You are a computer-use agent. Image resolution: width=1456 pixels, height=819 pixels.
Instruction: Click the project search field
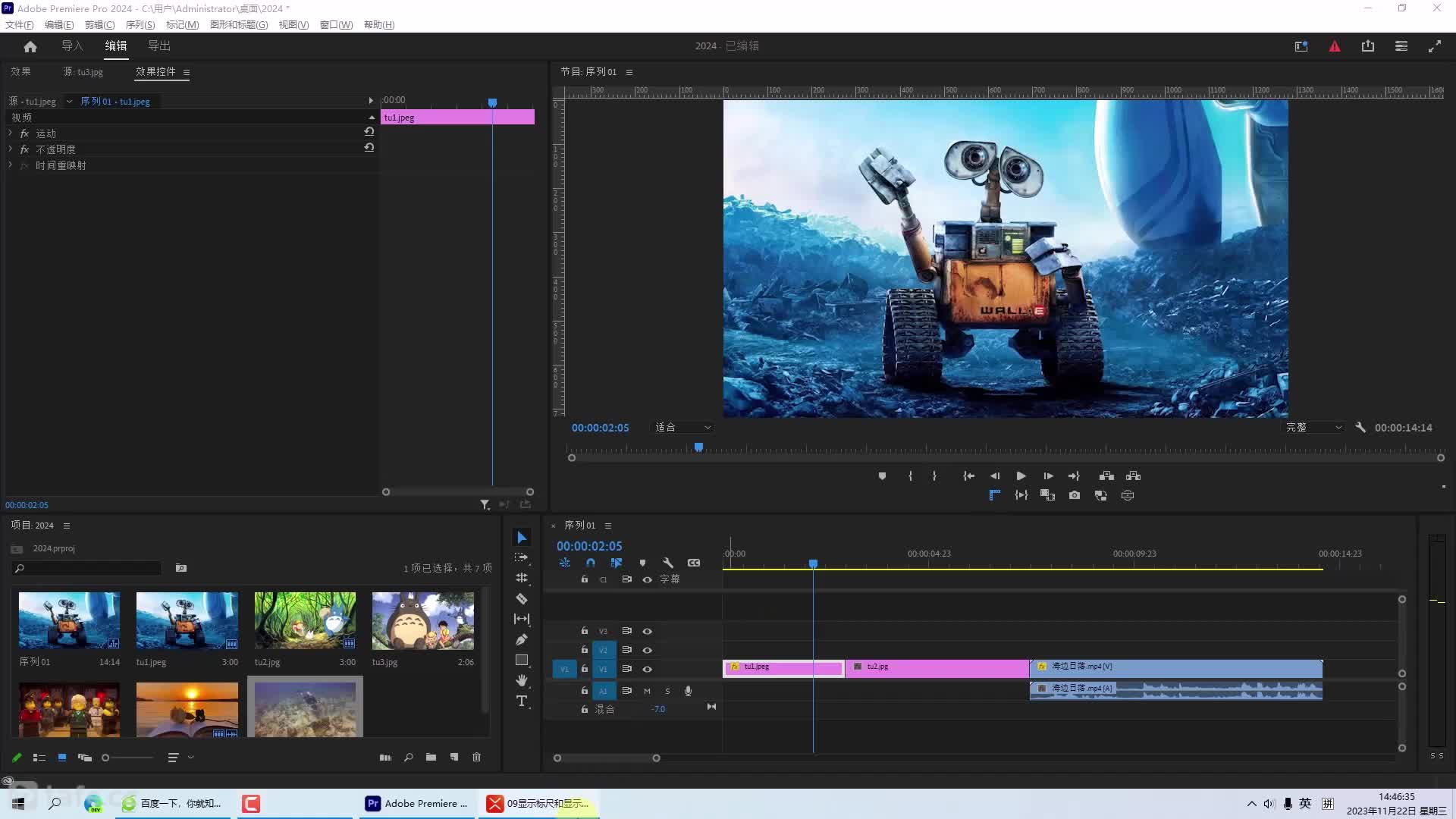click(x=87, y=568)
